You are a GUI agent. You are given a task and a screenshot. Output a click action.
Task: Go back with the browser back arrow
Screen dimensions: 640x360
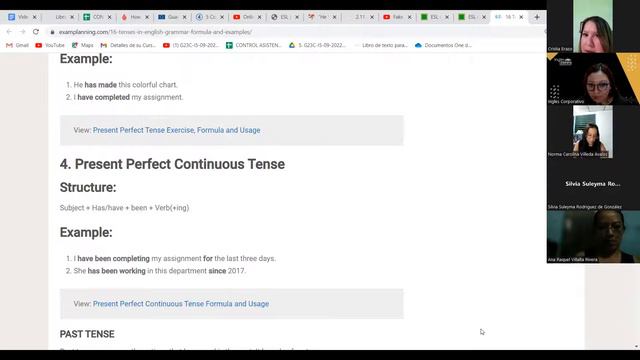(x=9, y=31)
